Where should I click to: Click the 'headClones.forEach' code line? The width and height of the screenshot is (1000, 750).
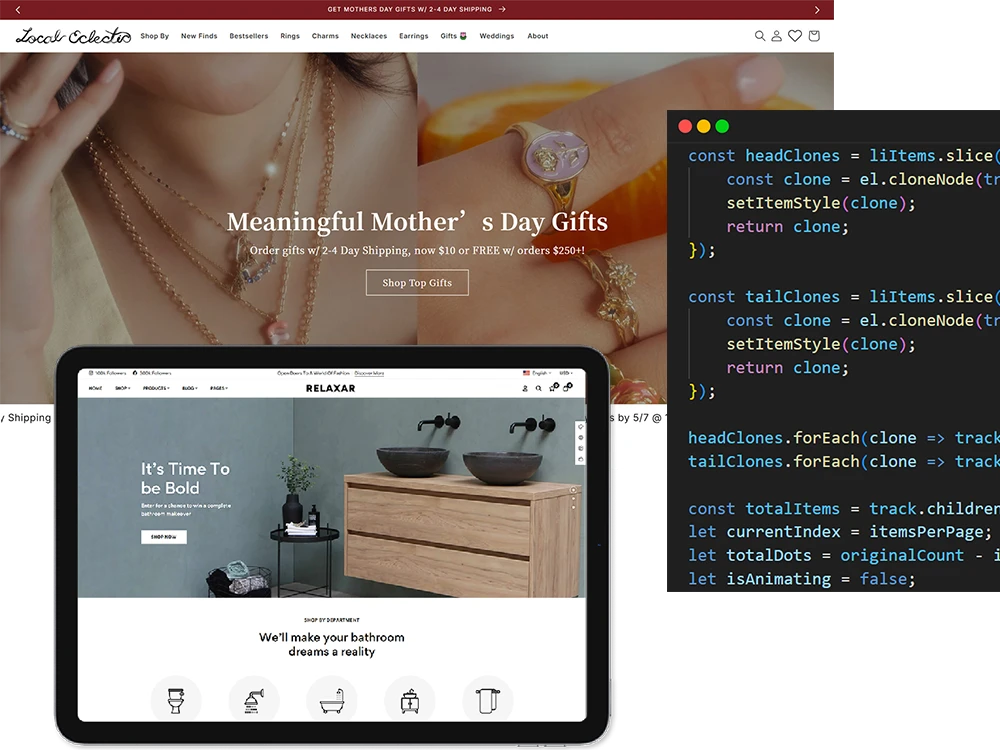pos(844,438)
